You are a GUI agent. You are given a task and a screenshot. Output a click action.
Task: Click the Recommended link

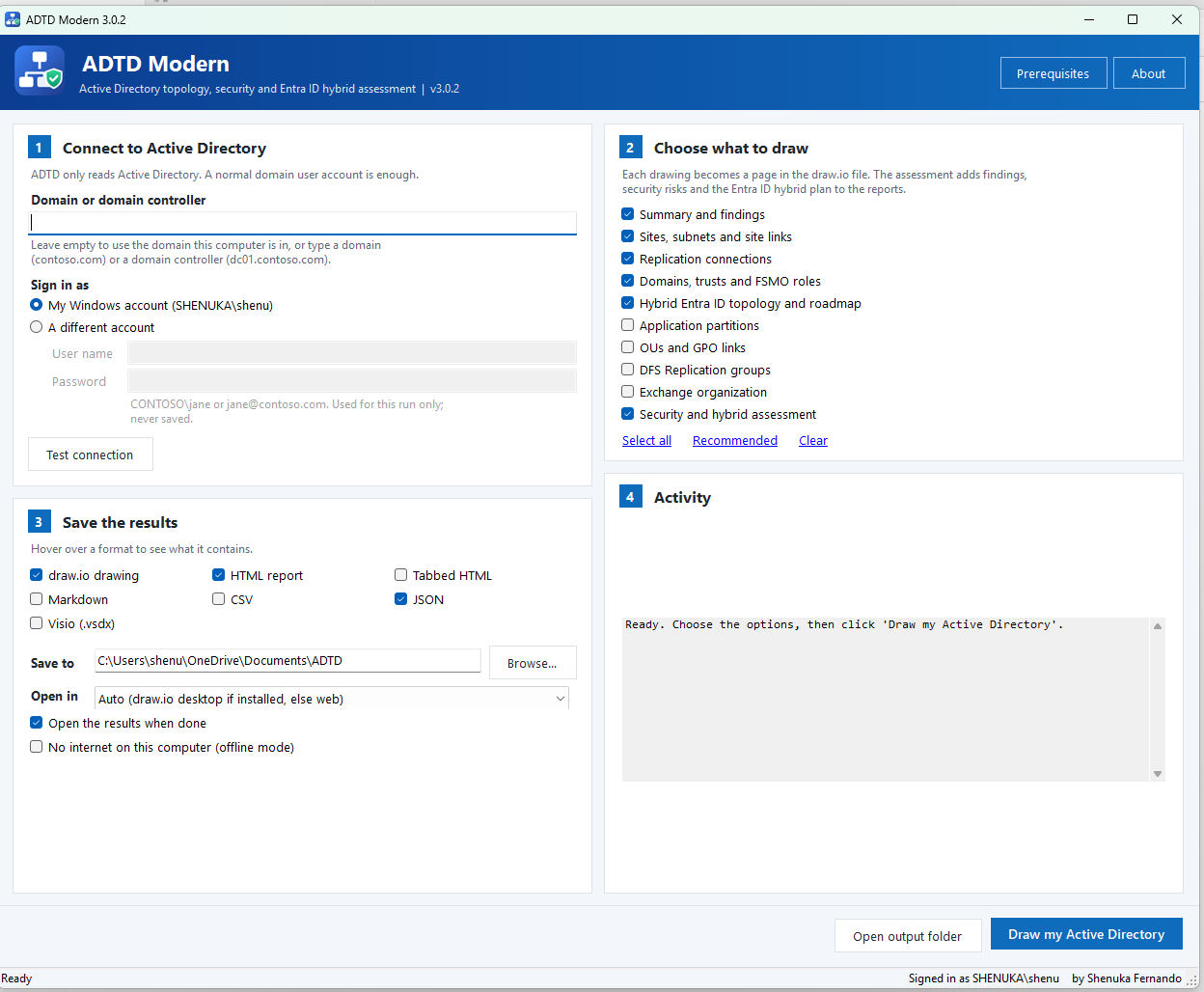735,441
